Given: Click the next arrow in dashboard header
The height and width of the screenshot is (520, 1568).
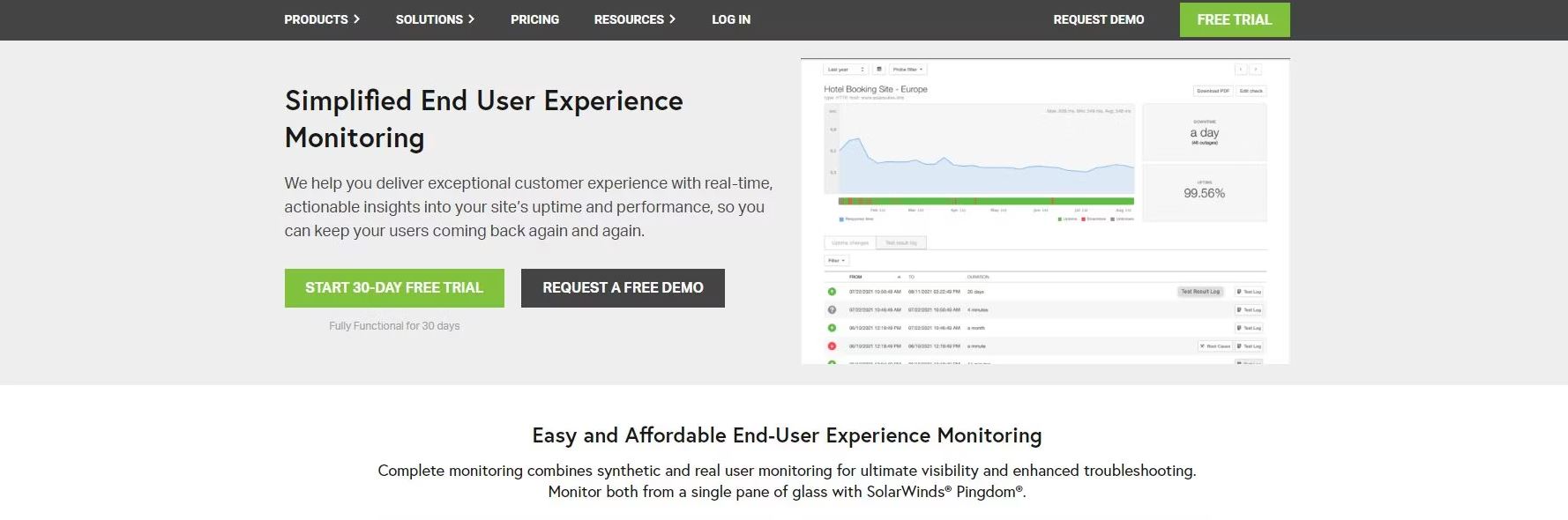Looking at the screenshot, I should coord(1256,69).
